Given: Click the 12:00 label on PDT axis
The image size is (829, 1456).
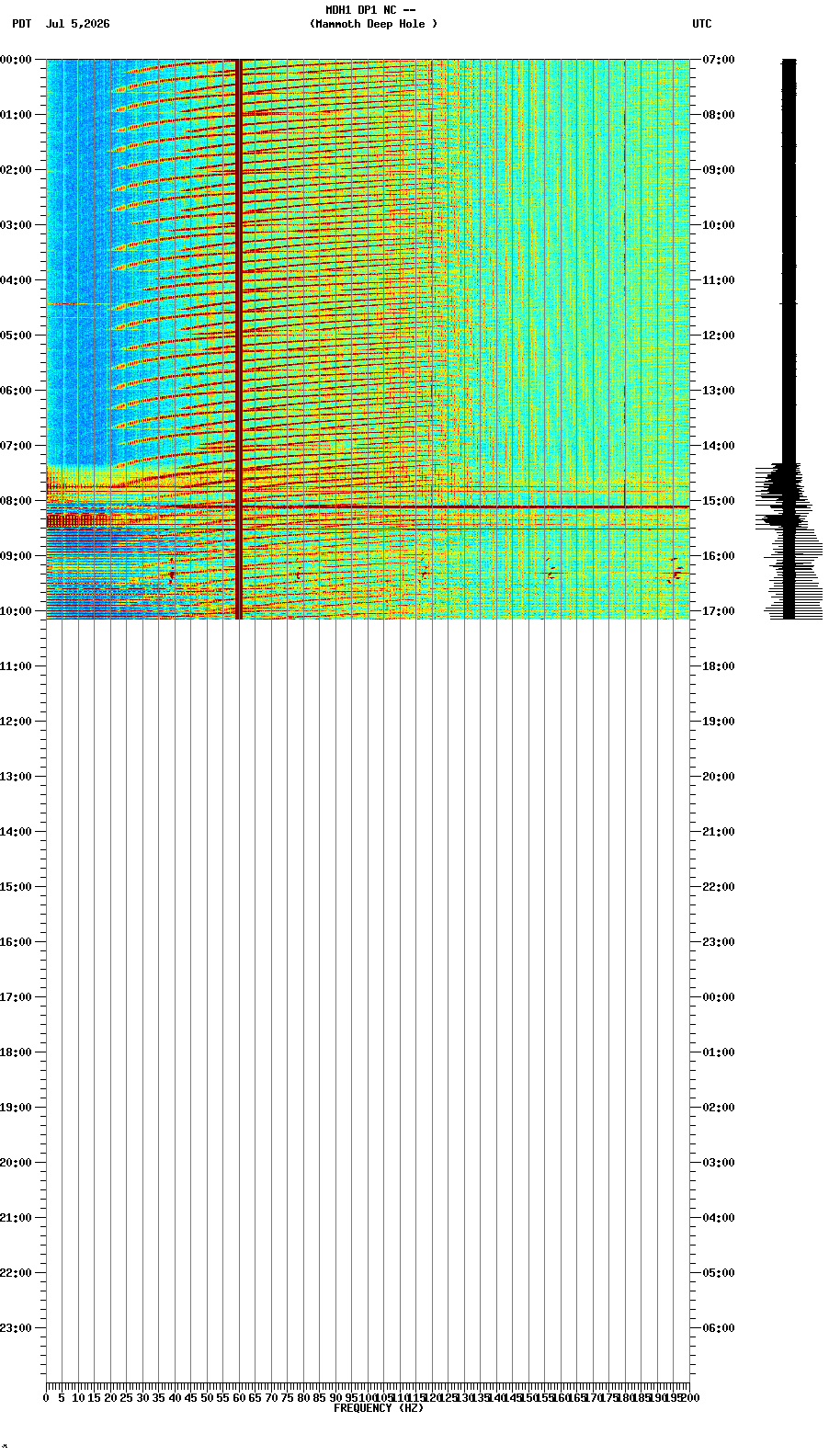Looking at the screenshot, I should click(x=16, y=721).
